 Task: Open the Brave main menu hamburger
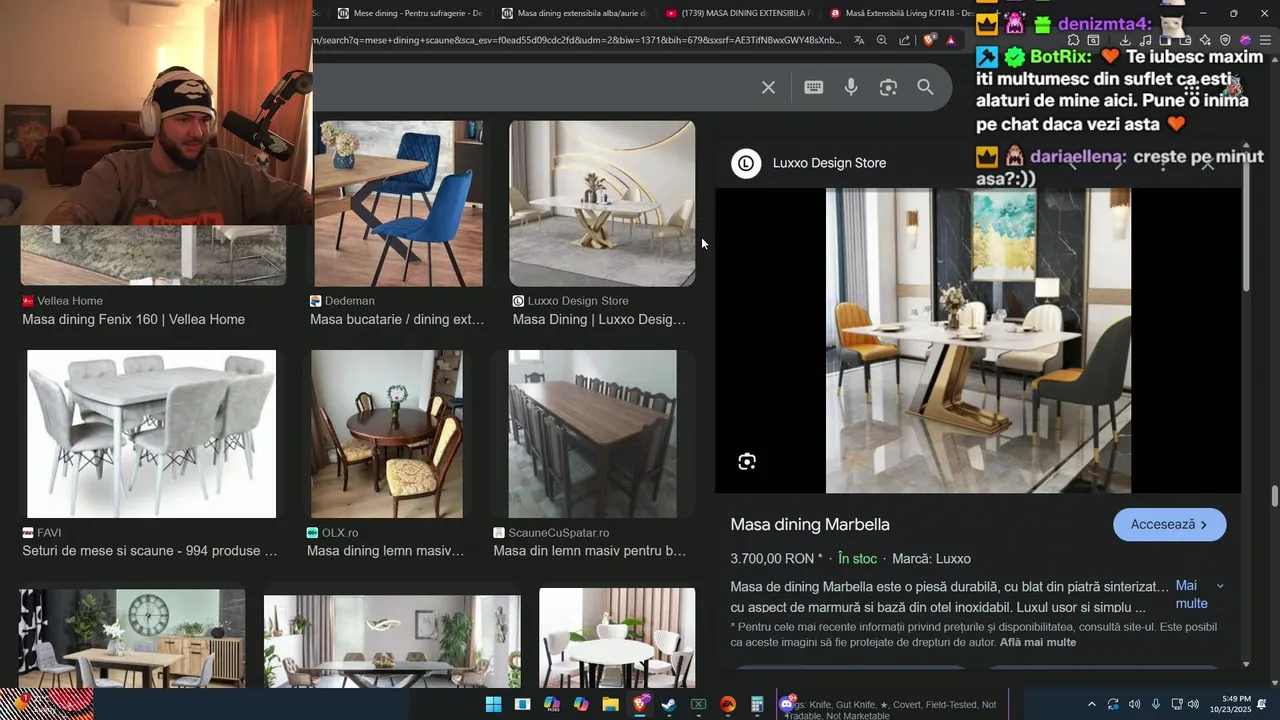[x=1265, y=40]
